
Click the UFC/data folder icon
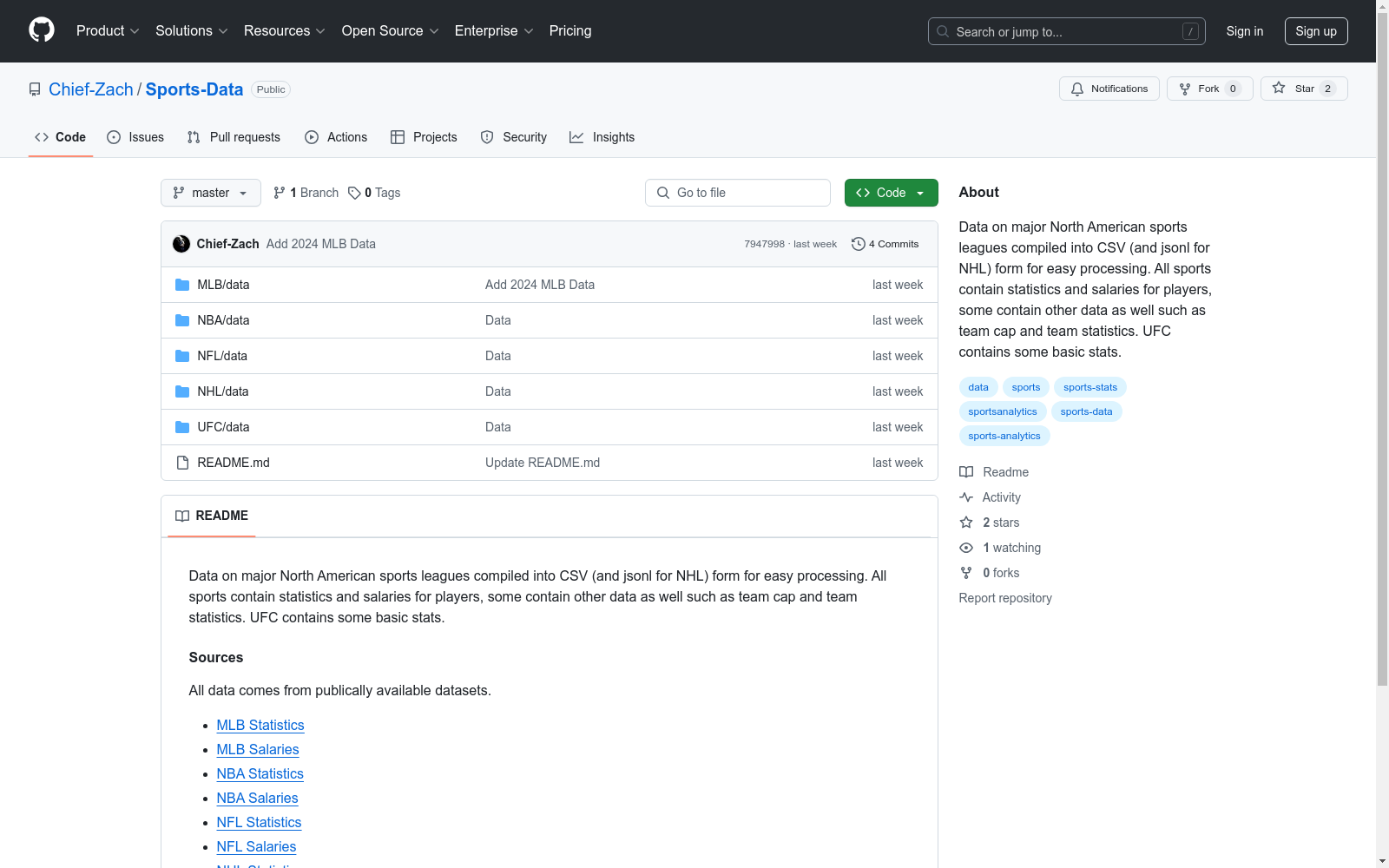(x=182, y=427)
